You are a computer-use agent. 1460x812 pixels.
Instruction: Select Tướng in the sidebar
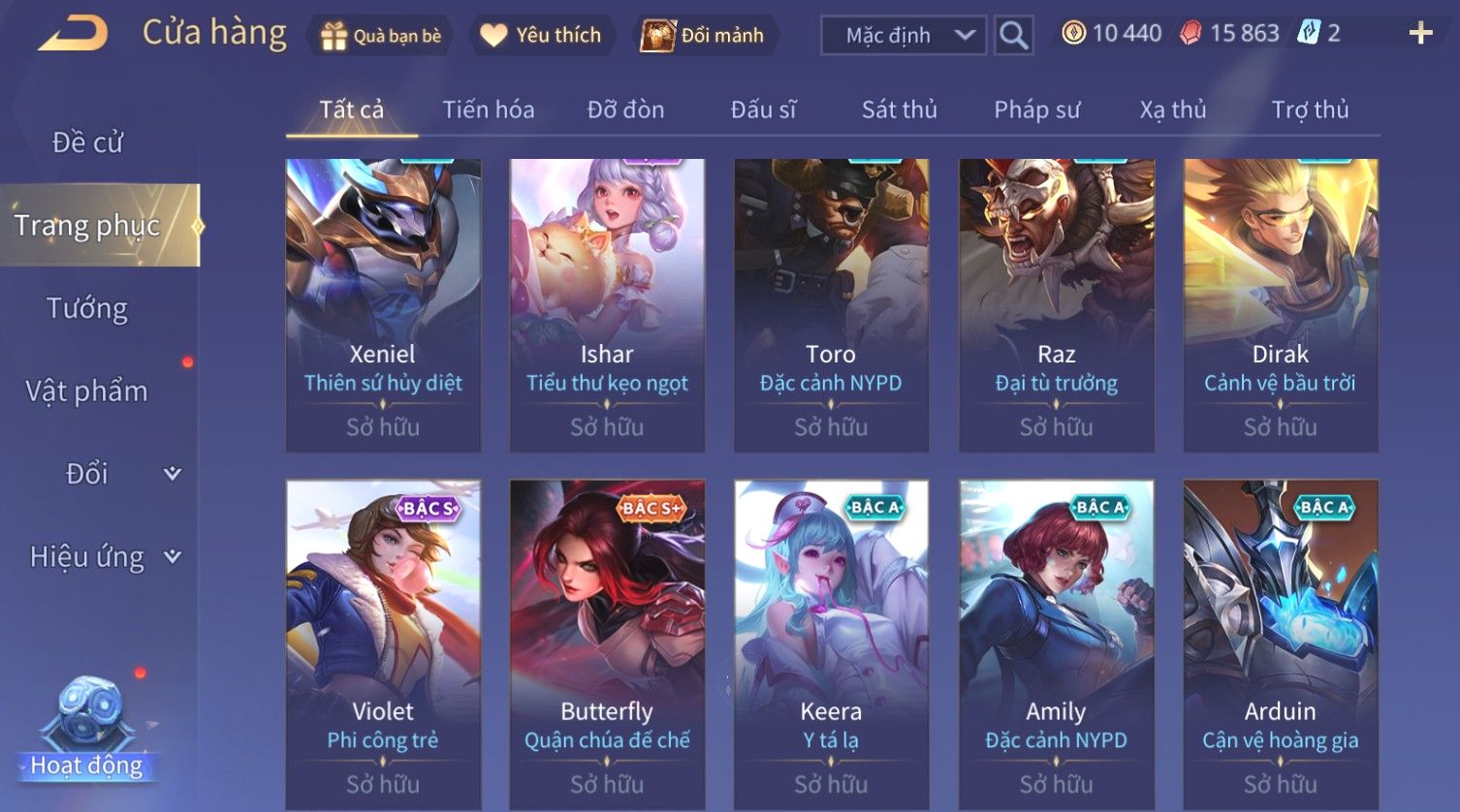(x=87, y=308)
